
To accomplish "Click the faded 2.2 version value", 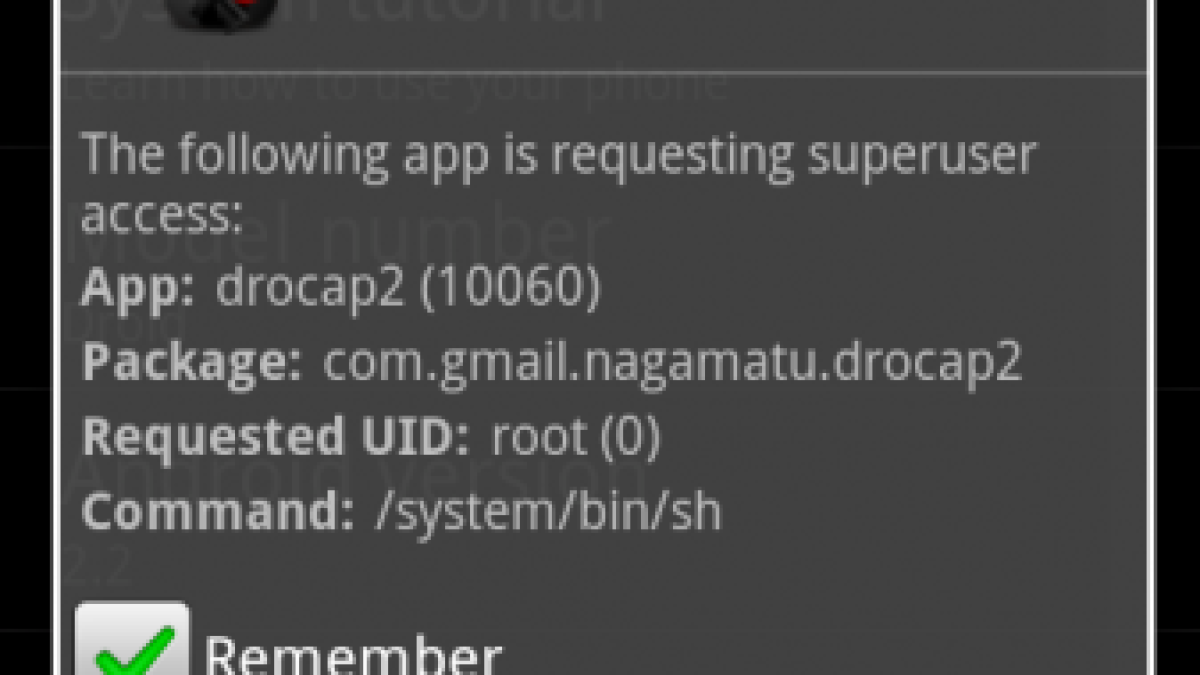I will point(100,567).
